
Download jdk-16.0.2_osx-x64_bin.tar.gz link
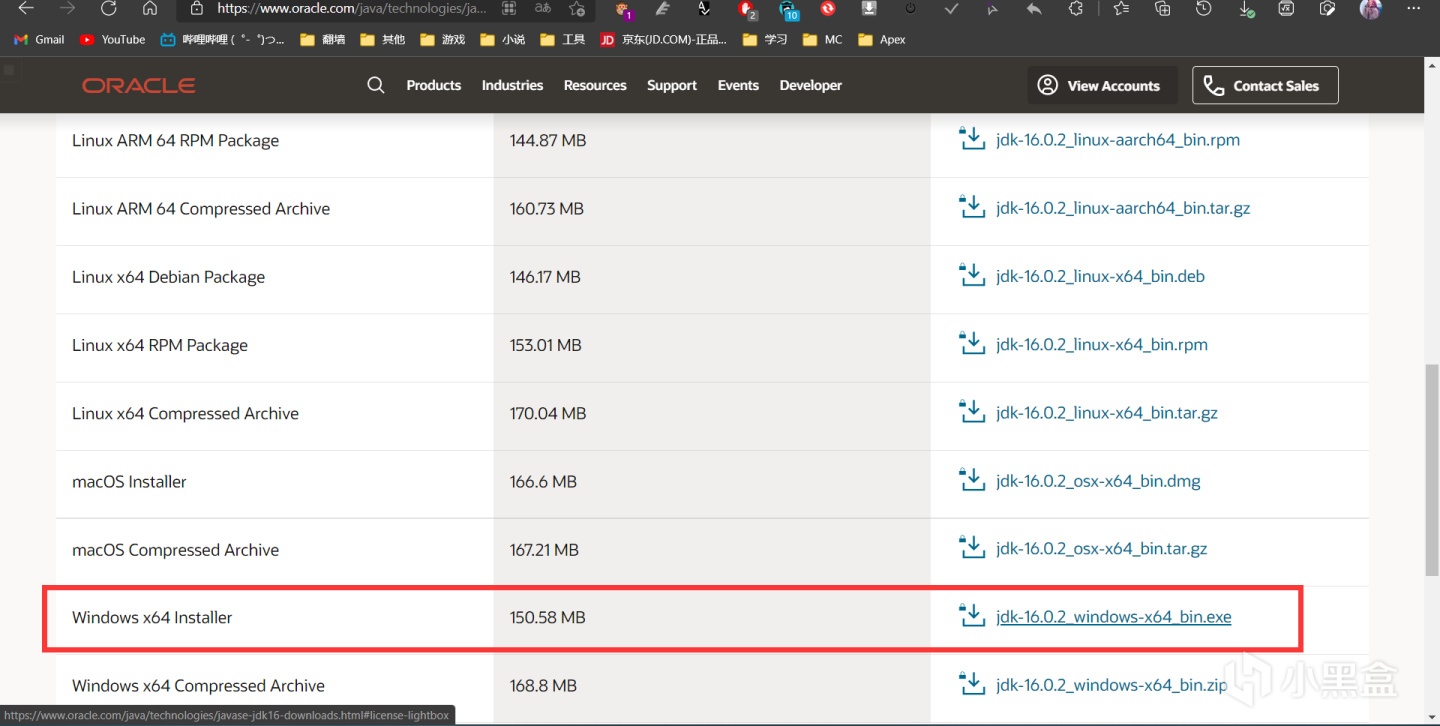point(1102,549)
